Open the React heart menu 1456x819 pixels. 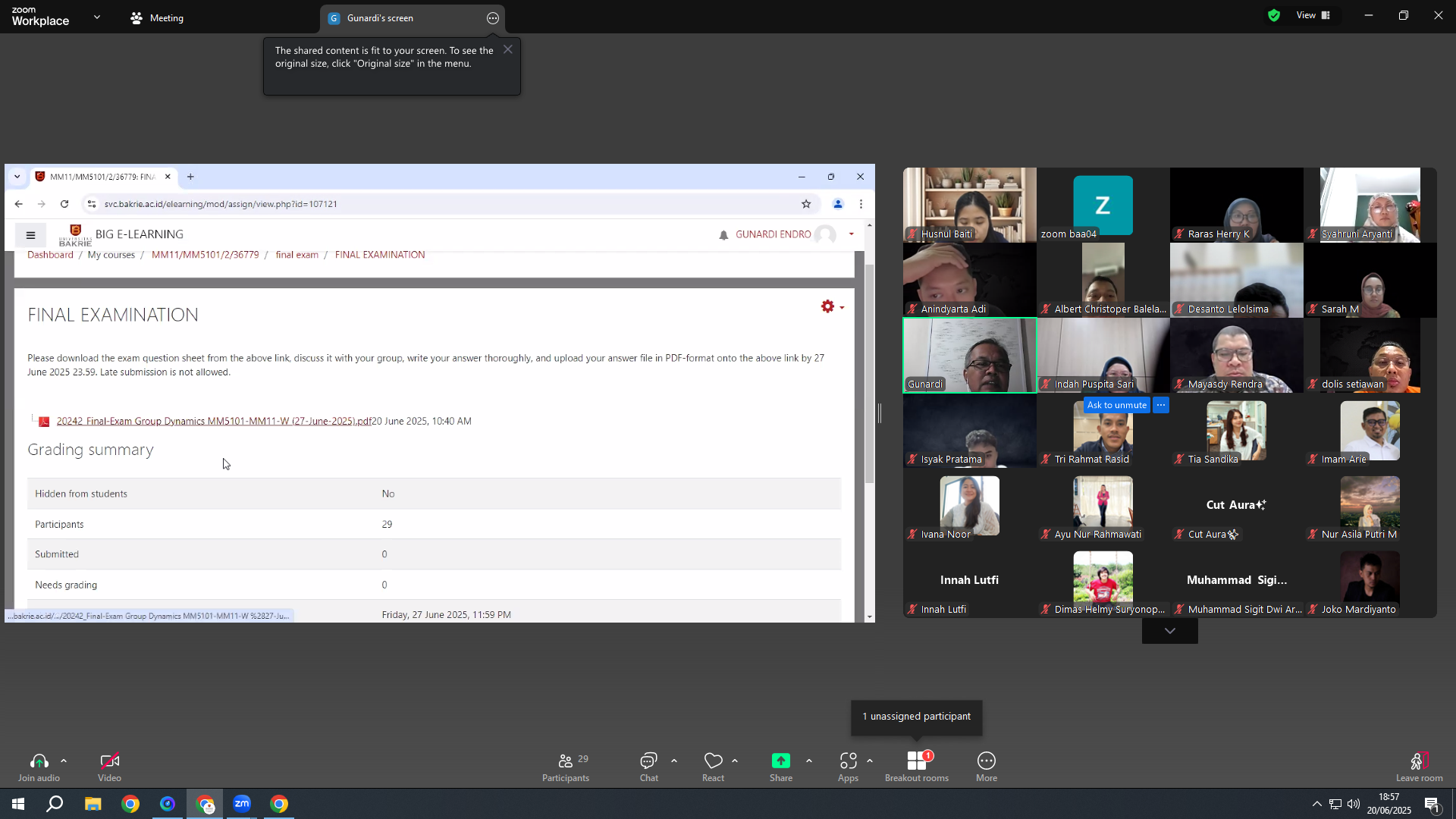pyautogui.click(x=713, y=767)
